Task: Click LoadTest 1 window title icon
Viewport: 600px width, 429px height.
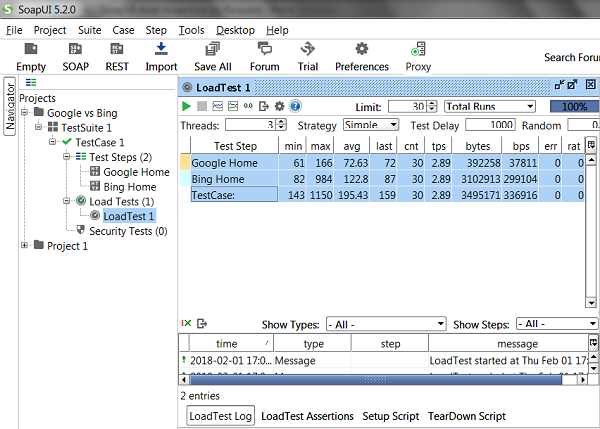Action: coord(187,88)
